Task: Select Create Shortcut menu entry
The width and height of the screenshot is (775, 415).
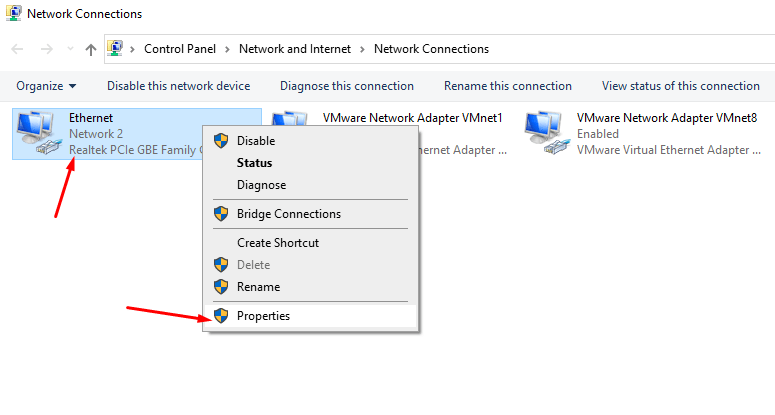Action: (x=277, y=243)
